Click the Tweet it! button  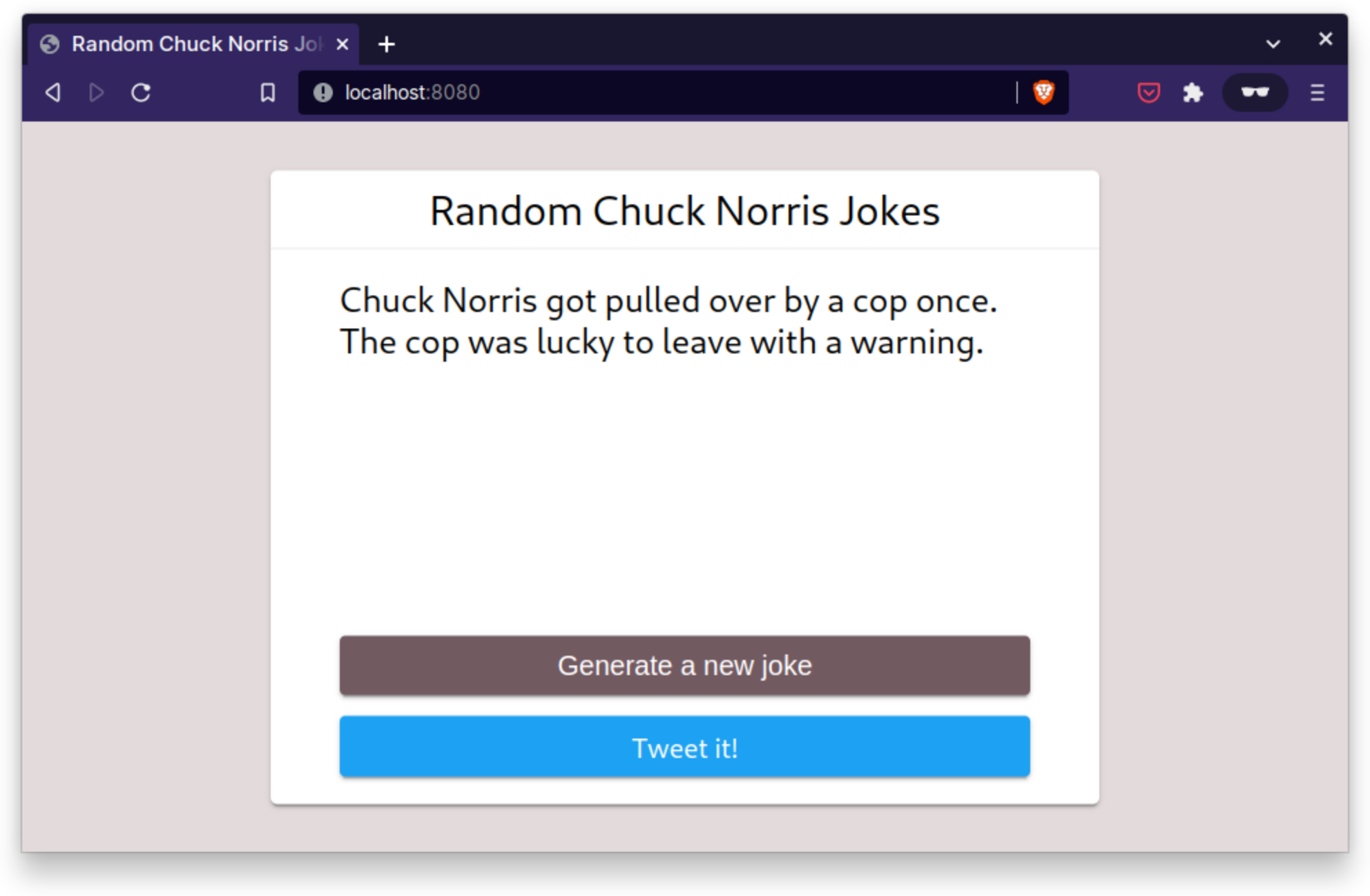(684, 747)
